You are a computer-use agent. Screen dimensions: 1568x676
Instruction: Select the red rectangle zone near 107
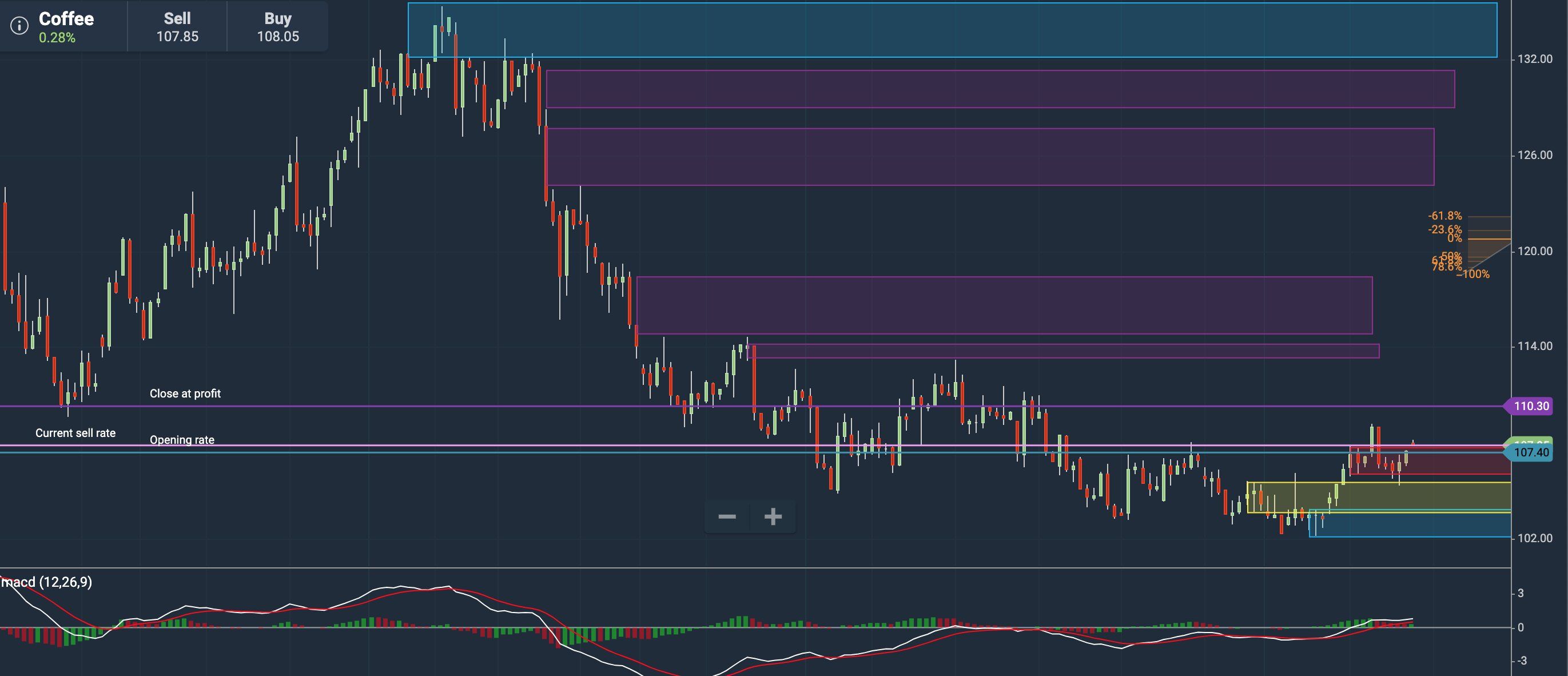click(1430, 460)
